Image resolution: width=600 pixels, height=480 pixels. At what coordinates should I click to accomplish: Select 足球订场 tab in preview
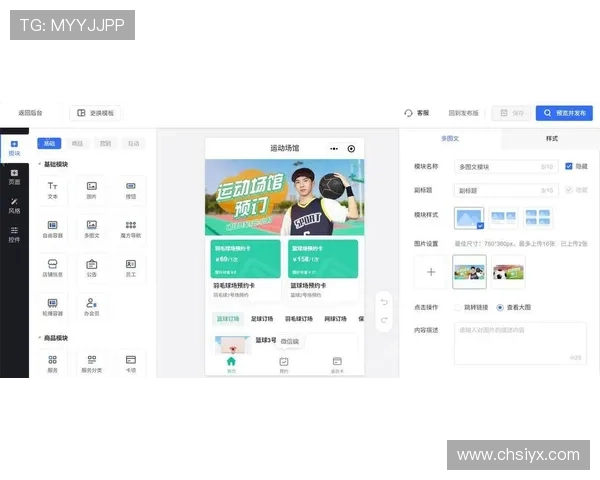click(x=262, y=319)
